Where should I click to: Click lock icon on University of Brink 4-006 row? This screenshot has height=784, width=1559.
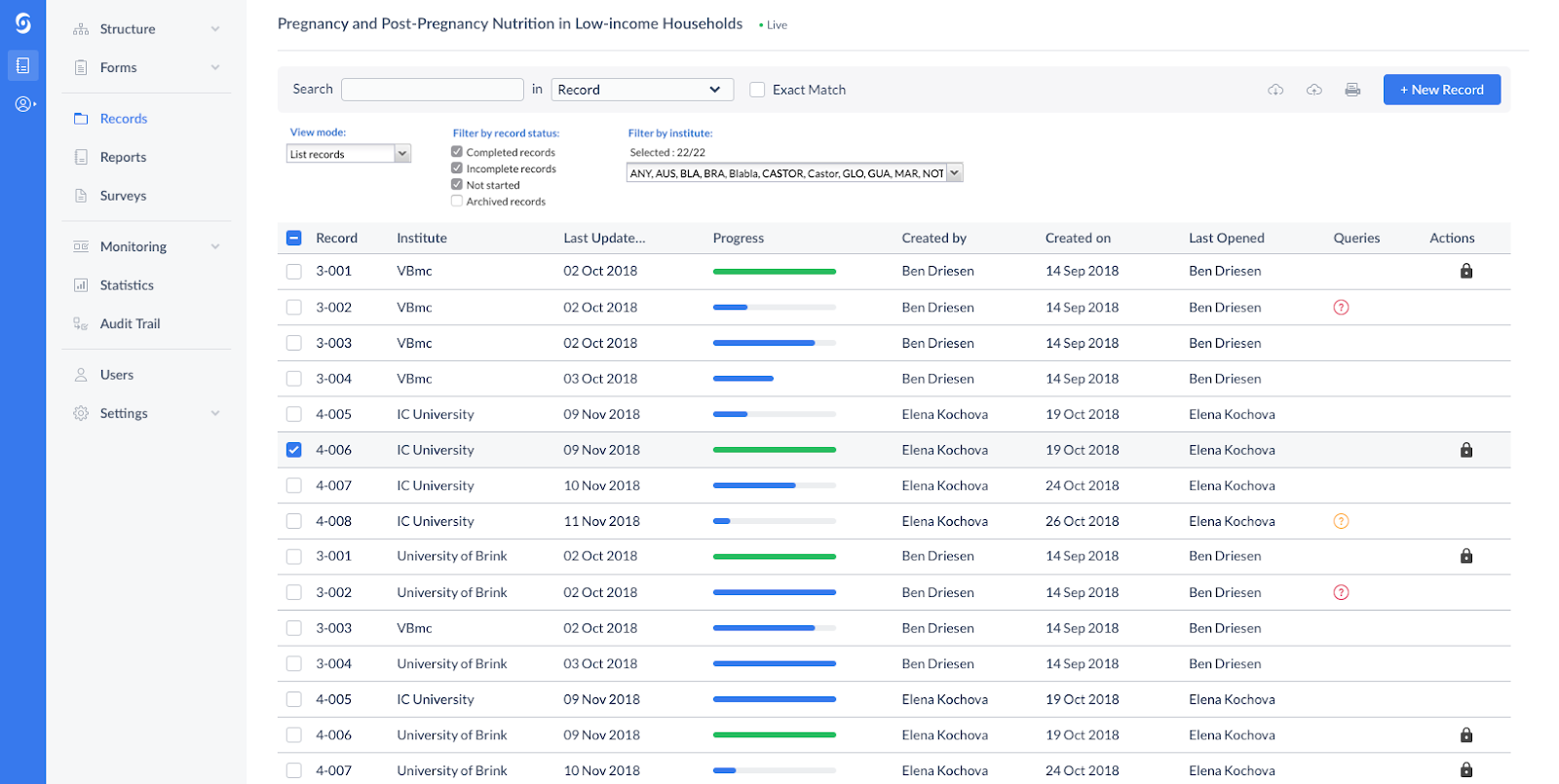click(x=1466, y=735)
